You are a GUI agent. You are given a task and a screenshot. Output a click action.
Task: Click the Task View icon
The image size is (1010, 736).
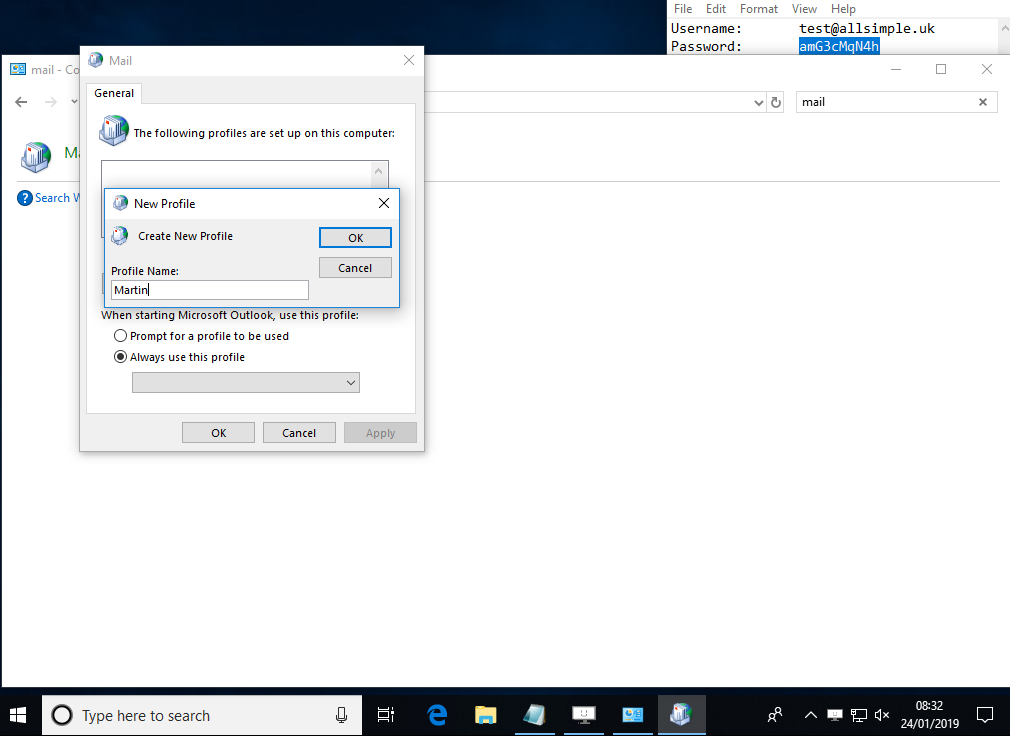(x=386, y=715)
